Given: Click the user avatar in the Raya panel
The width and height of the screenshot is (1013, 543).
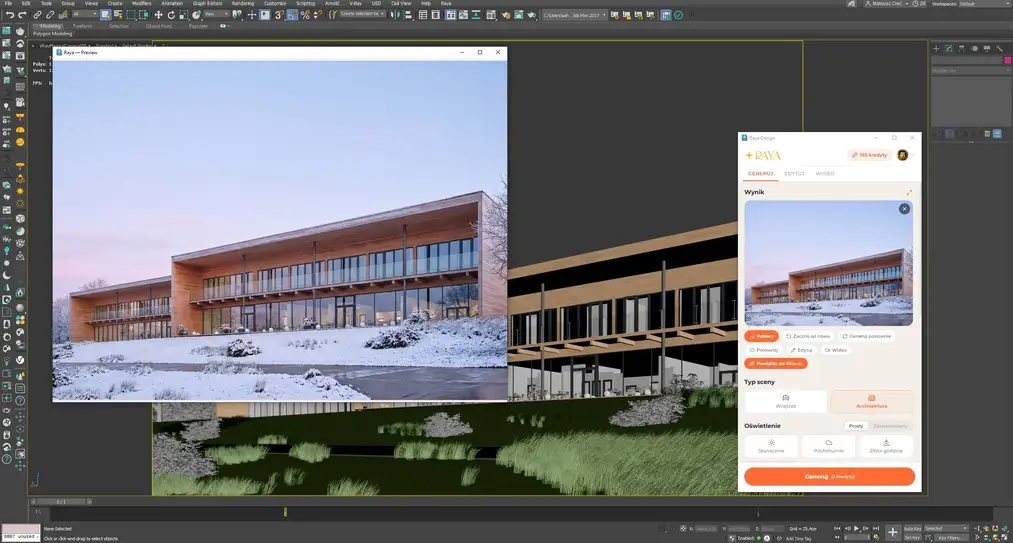Looking at the screenshot, I should point(903,155).
